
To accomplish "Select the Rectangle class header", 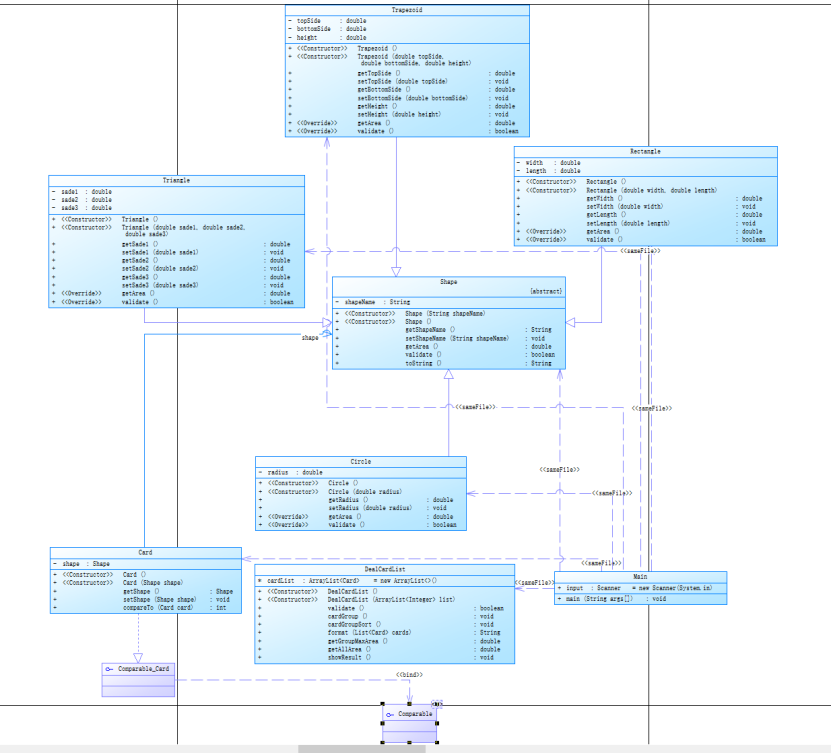I will [646, 152].
